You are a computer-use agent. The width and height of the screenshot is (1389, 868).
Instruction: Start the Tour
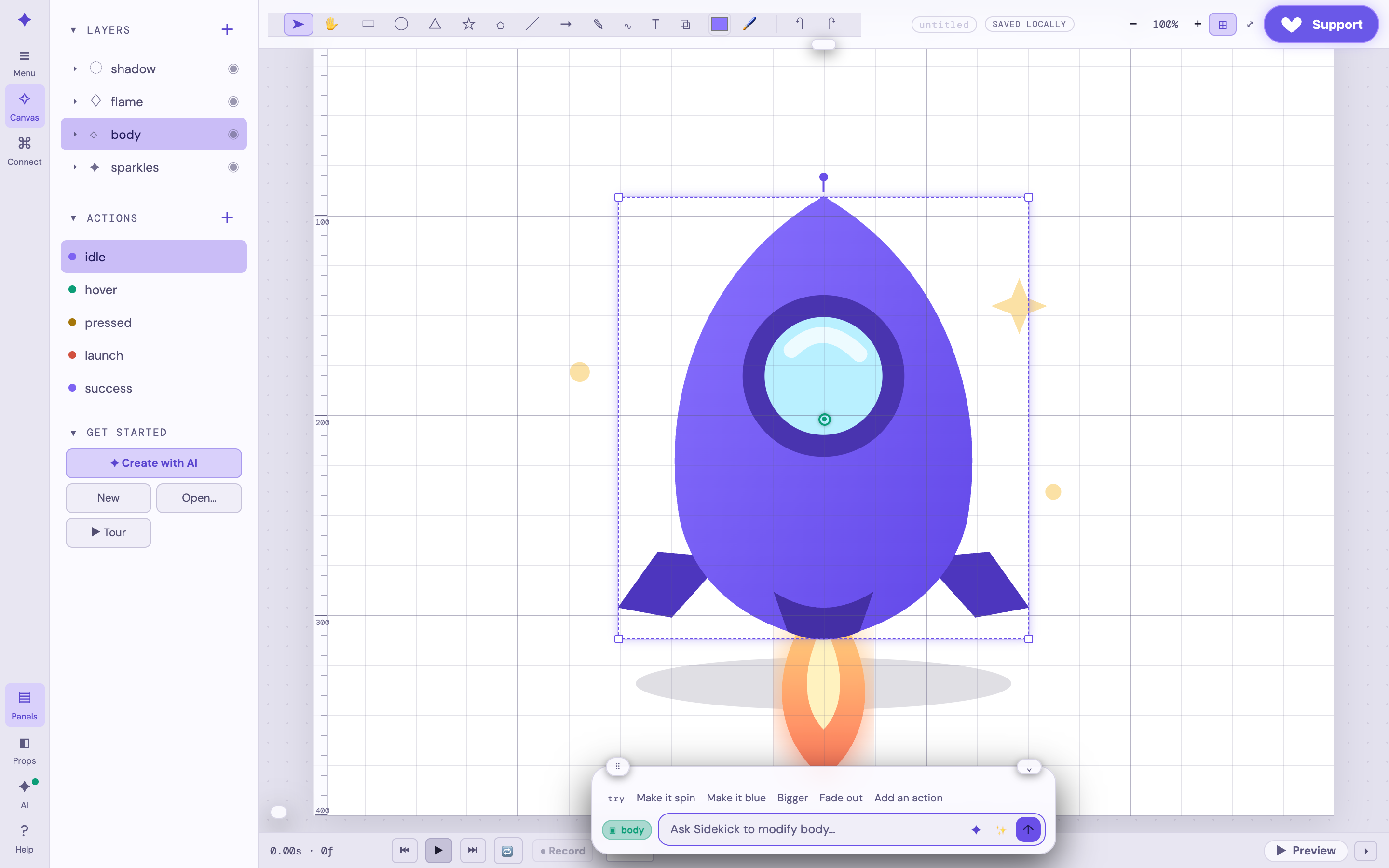(x=109, y=533)
